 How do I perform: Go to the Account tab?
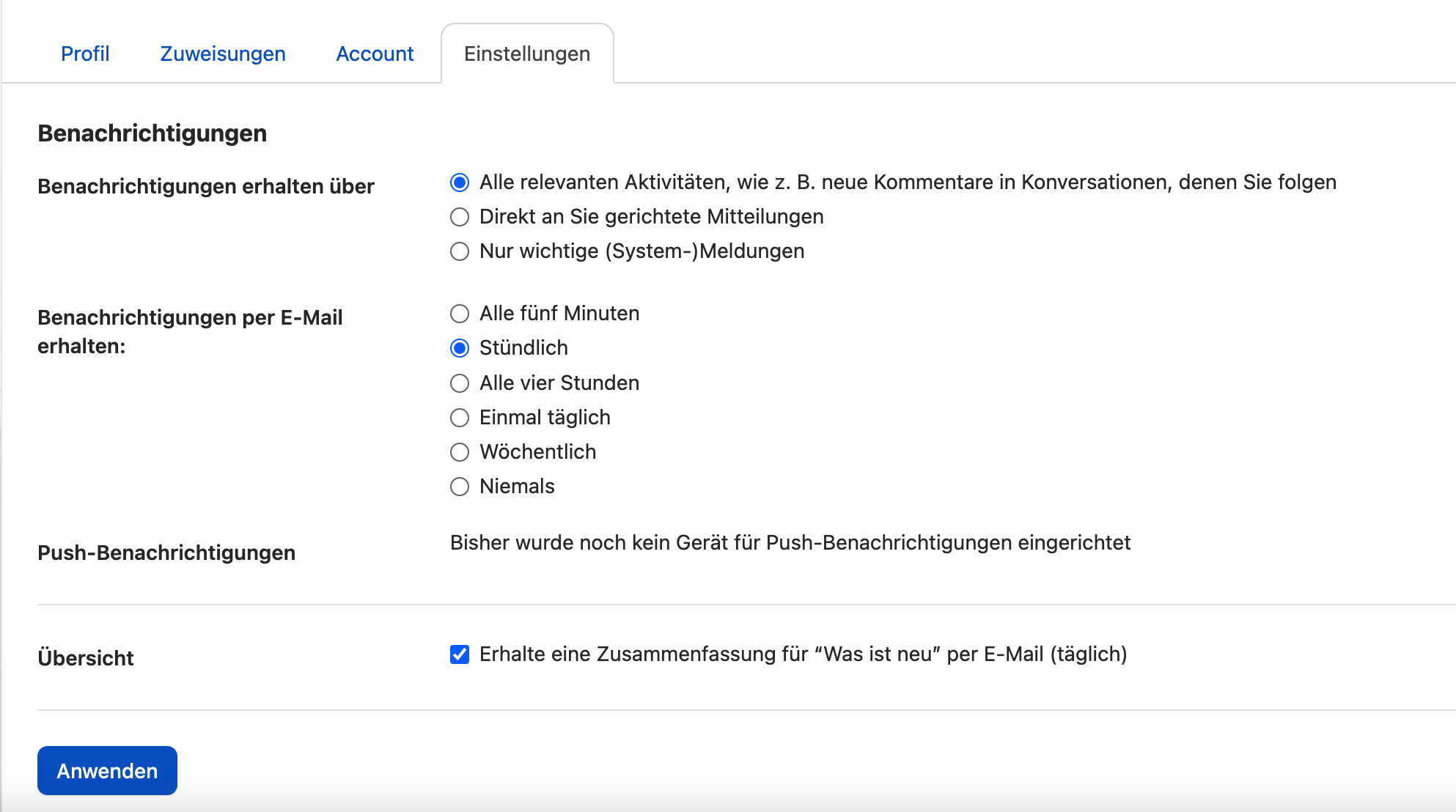pyautogui.click(x=375, y=53)
